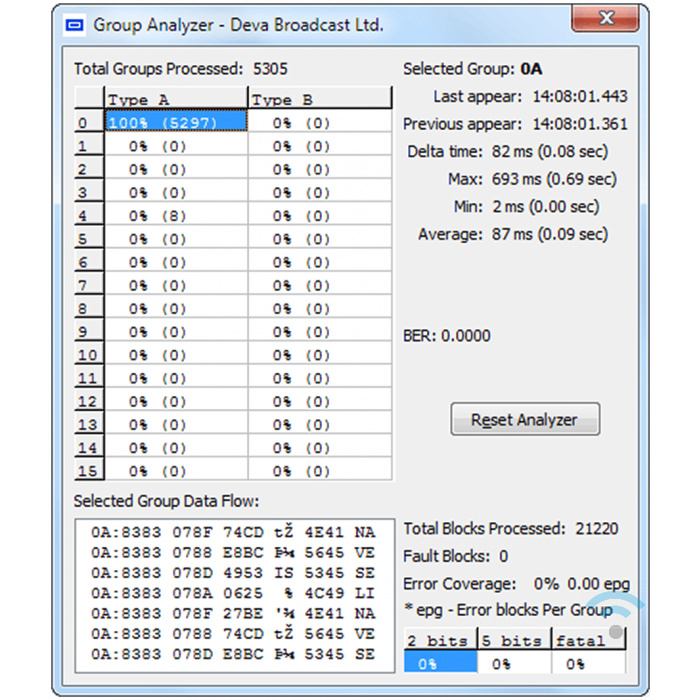Screen dimensions: 700x700
Task: Click Total Groups Processed value 5305
Action: 270,69
